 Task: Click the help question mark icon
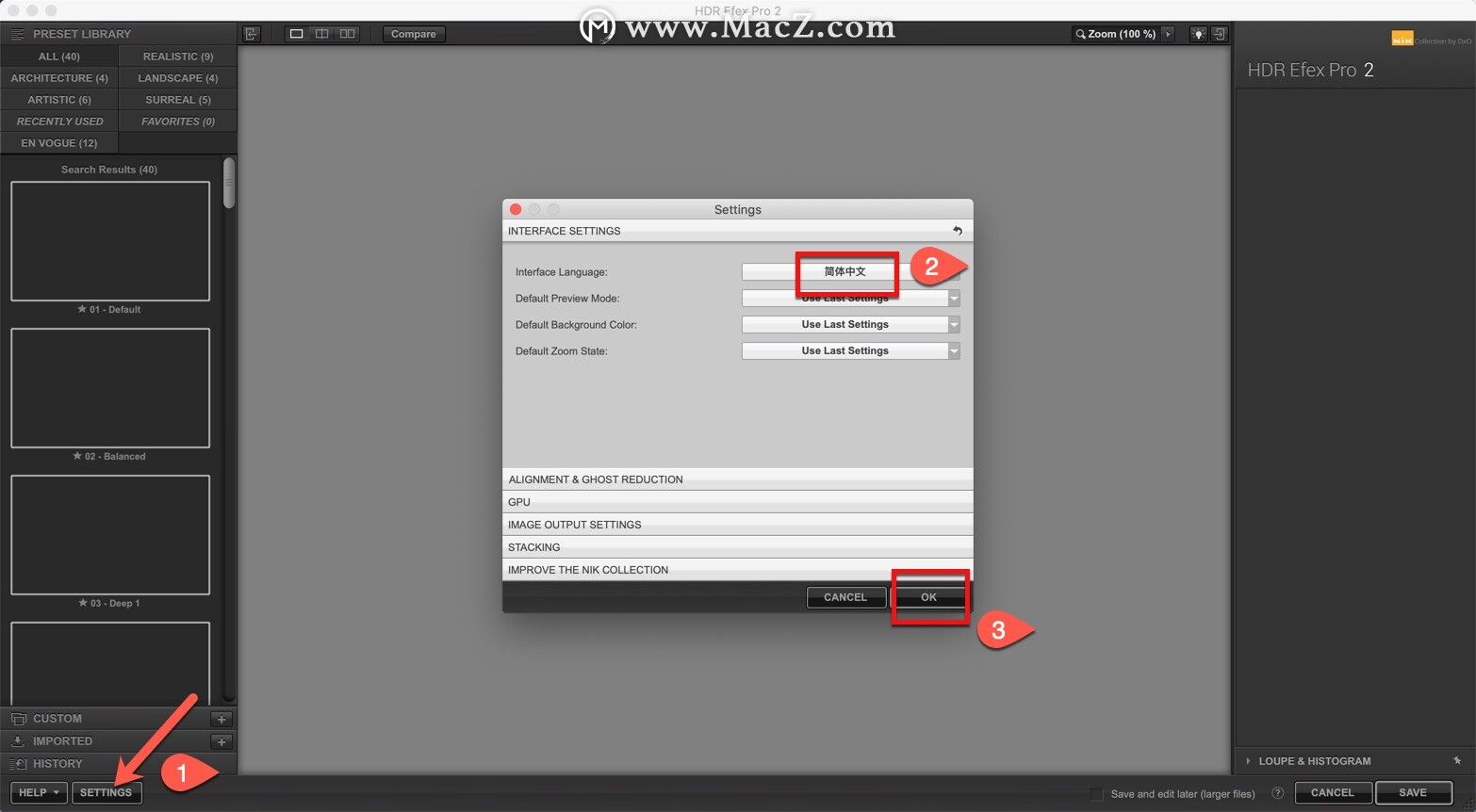pos(1278,793)
